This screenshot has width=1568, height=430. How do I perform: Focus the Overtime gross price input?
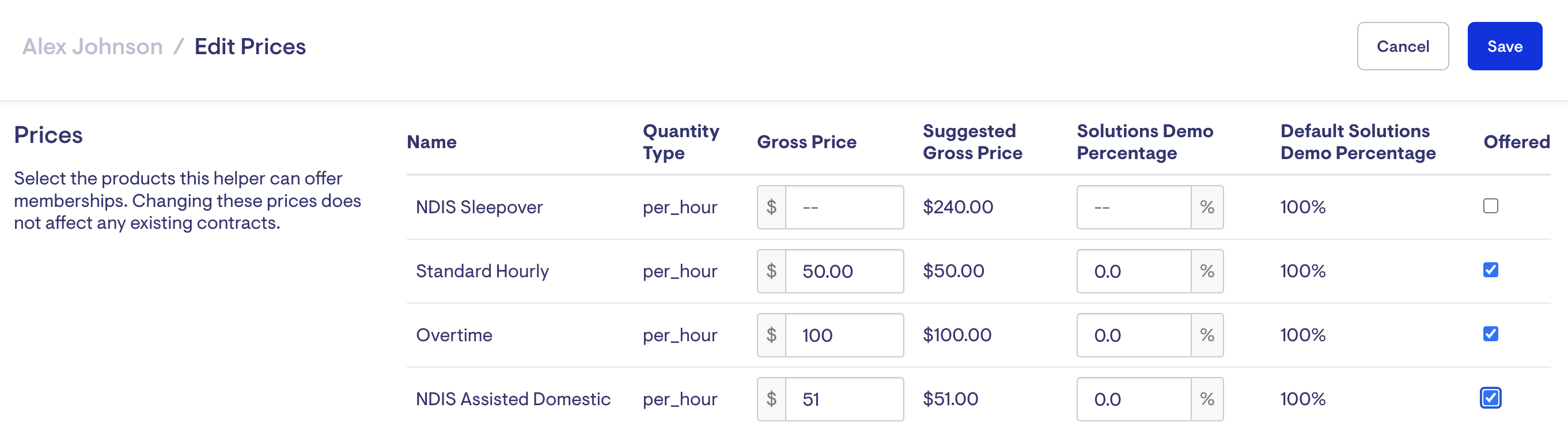coord(844,335)
